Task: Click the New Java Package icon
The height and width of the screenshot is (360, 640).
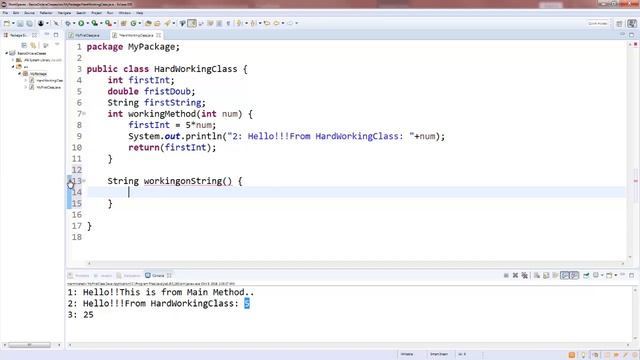Action: pyautogui.click(x=124, y=24)
